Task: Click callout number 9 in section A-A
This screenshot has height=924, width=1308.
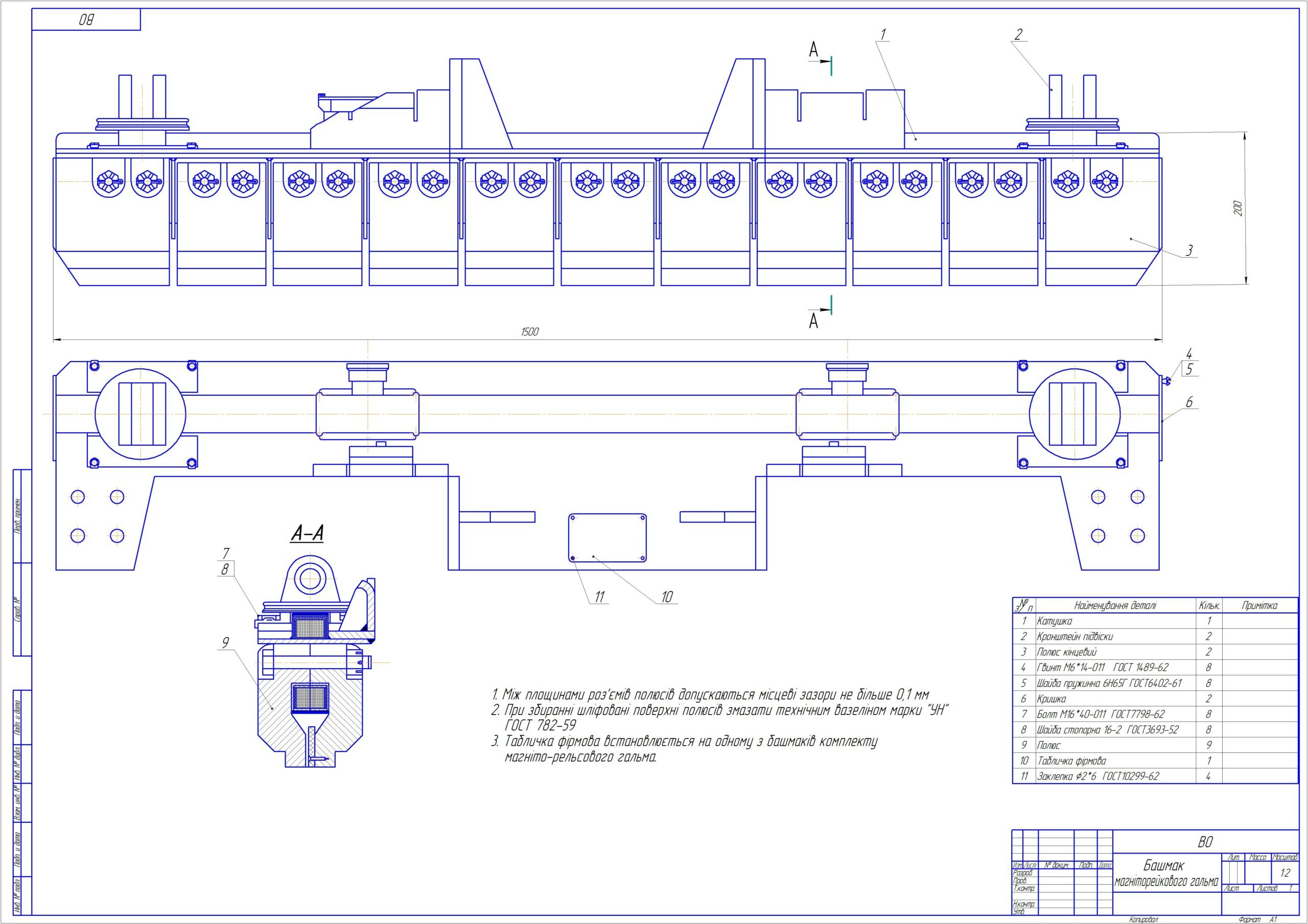Action: [226, 643]
